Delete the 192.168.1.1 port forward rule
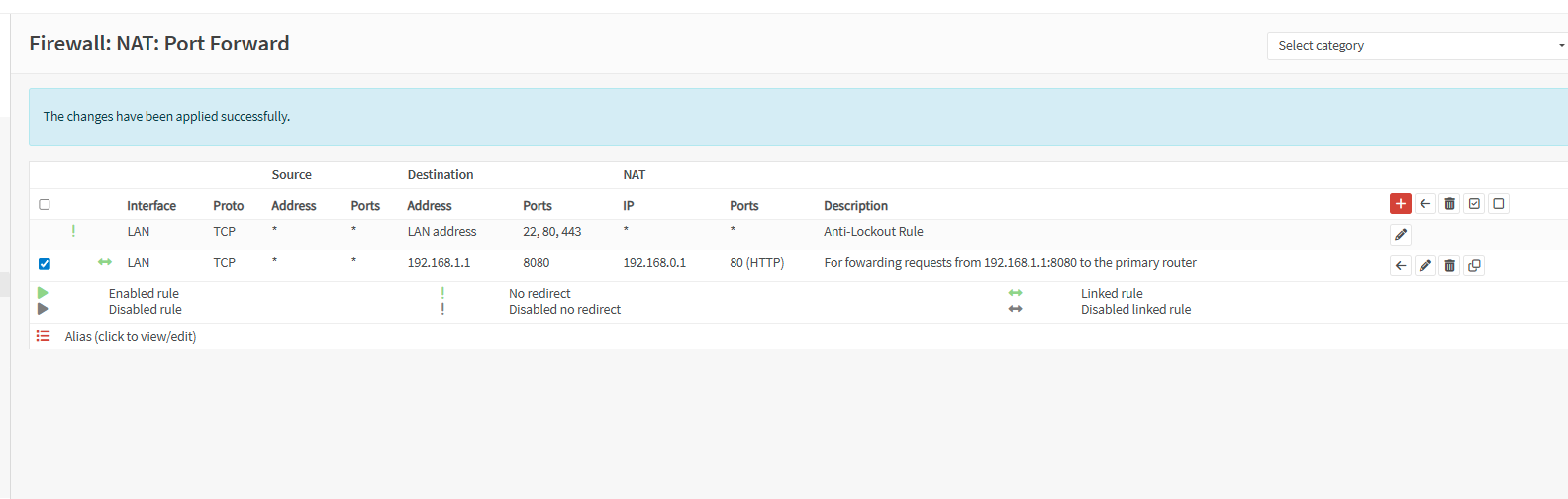 [x=1449, y=265]
